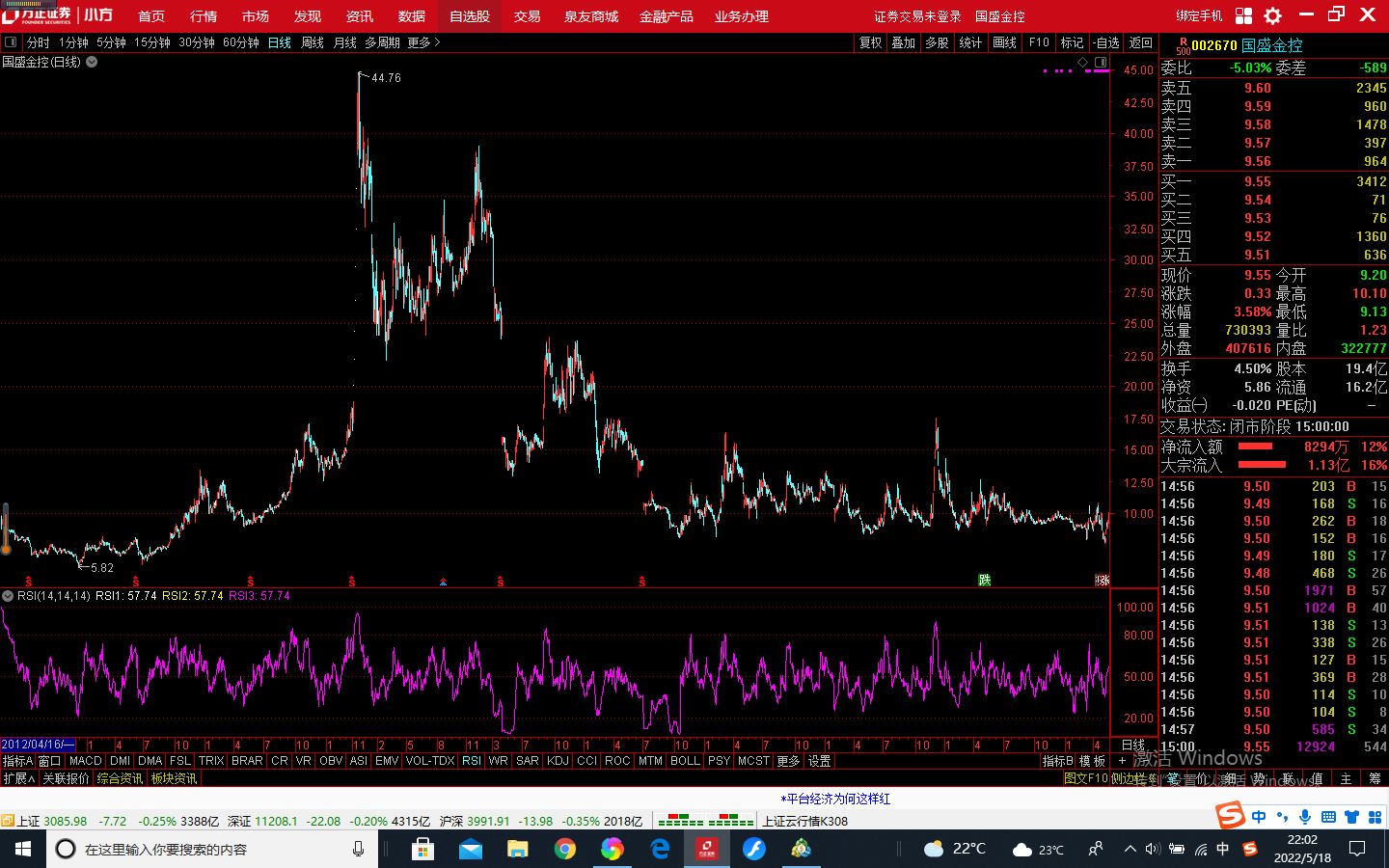Open the 自选股 menu tab
This screenshot has width=1389, height=868.
click(x=470, y=16)
